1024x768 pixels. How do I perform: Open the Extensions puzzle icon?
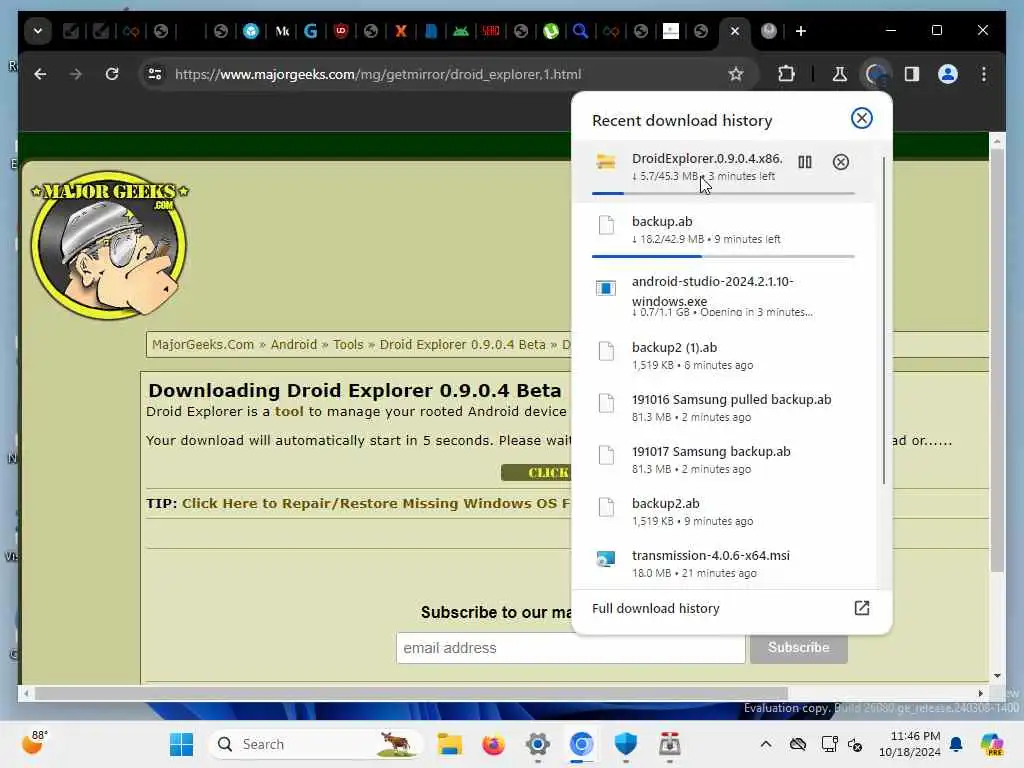click(x=786, y=74)
